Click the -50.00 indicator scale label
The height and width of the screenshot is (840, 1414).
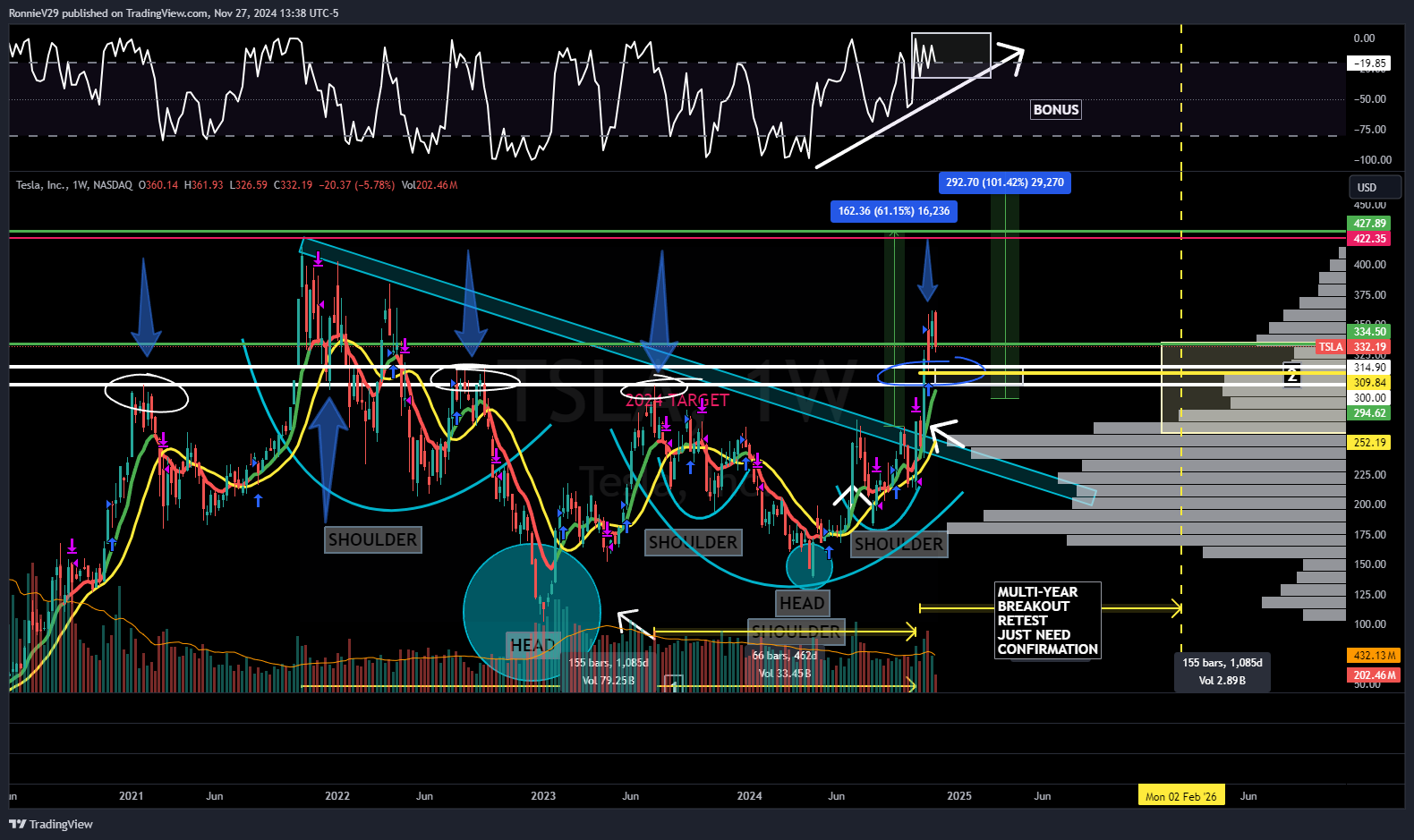[x=1369, y=99]
